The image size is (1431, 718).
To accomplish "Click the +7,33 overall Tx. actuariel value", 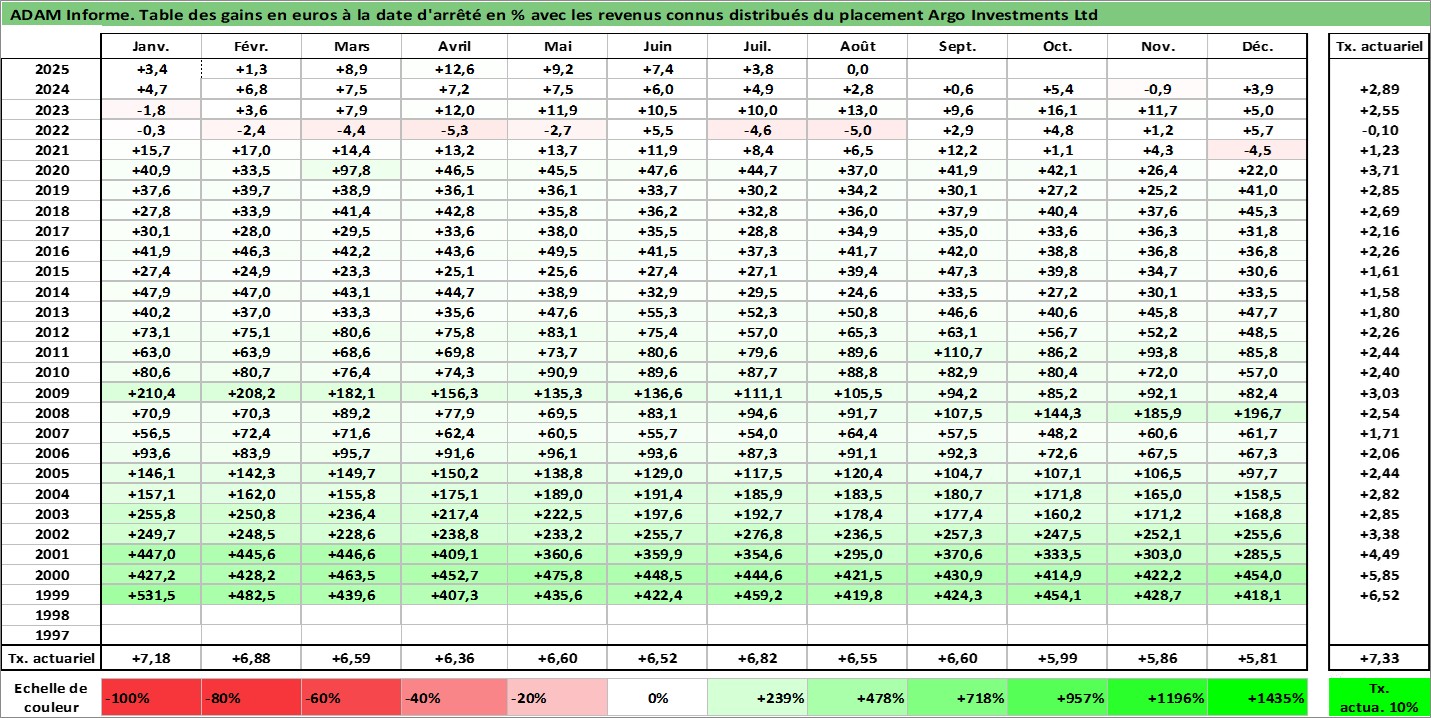I will pos(1379,658).
